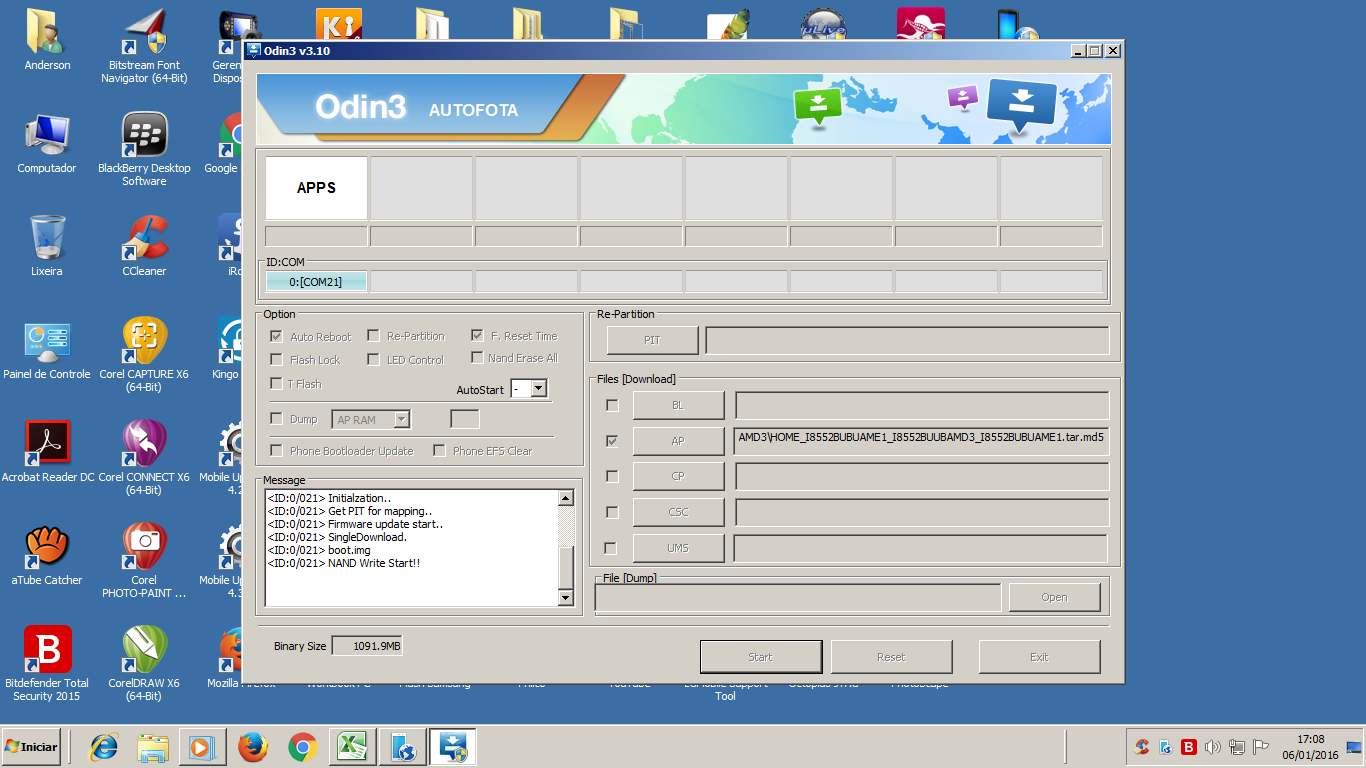Open the aTube Catcher shortcut
1366x768 pixels.
tap(47, 555)
